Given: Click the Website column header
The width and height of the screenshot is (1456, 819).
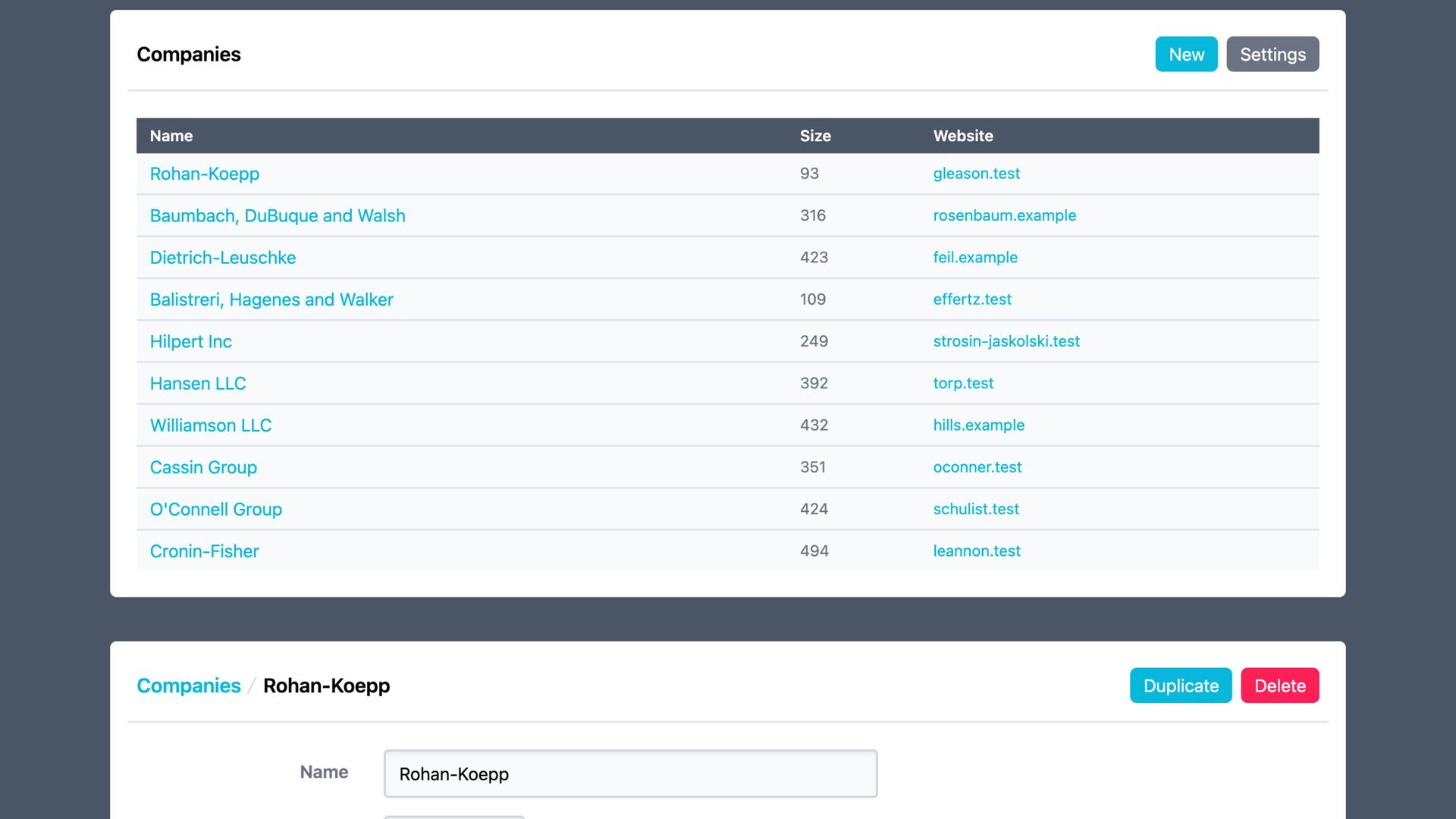Looking at the screenshot, I should (x=963, y=136).
